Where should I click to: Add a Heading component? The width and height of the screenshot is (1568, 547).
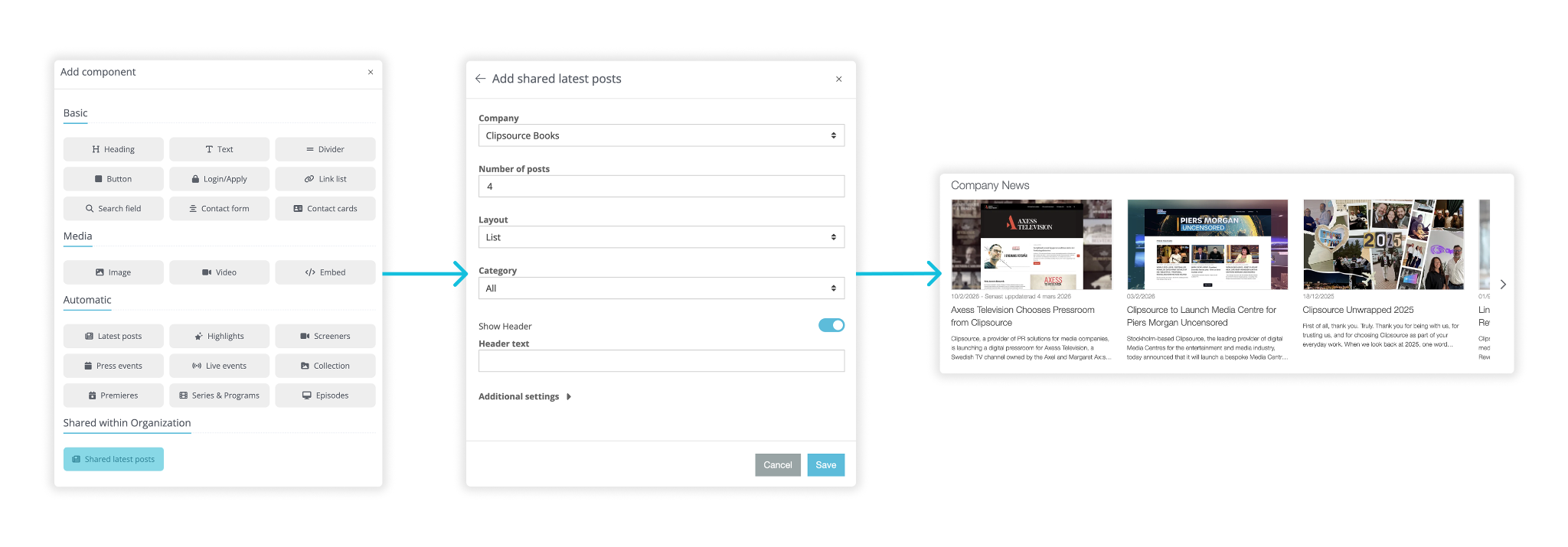[113, 149]
